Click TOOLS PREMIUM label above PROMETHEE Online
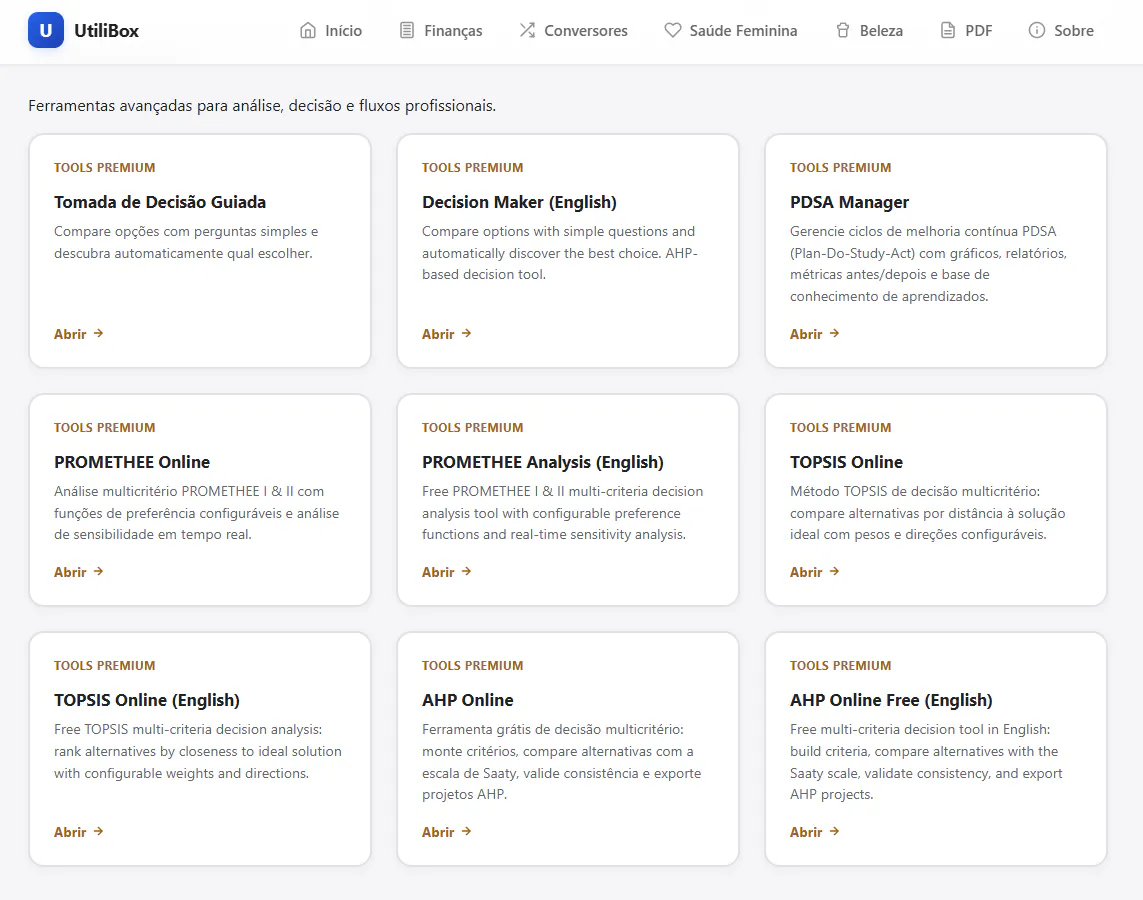The image size is (1143, 900). pyautogui.click(x=104, y=428)
